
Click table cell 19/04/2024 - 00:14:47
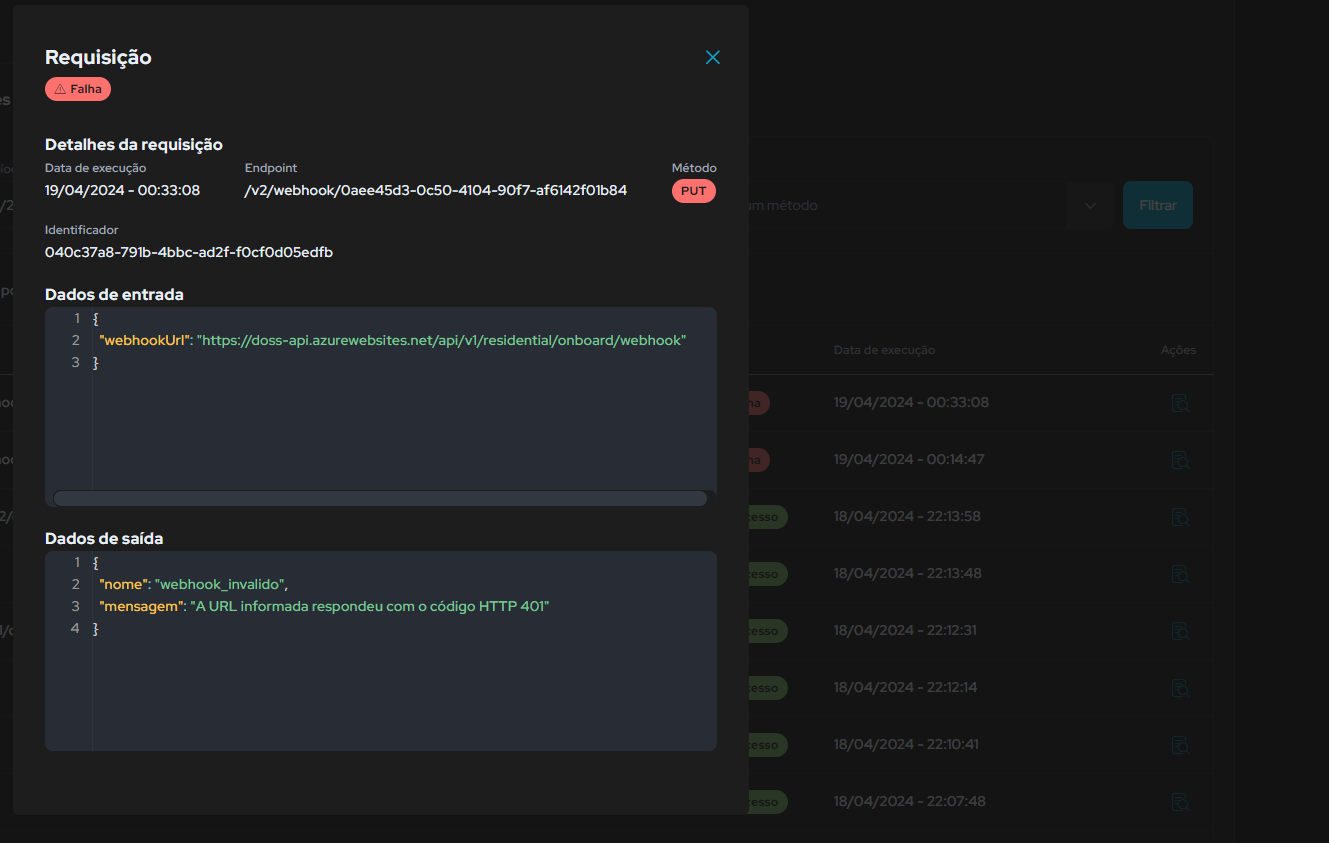pyautogui.click(x=909, y=460)
